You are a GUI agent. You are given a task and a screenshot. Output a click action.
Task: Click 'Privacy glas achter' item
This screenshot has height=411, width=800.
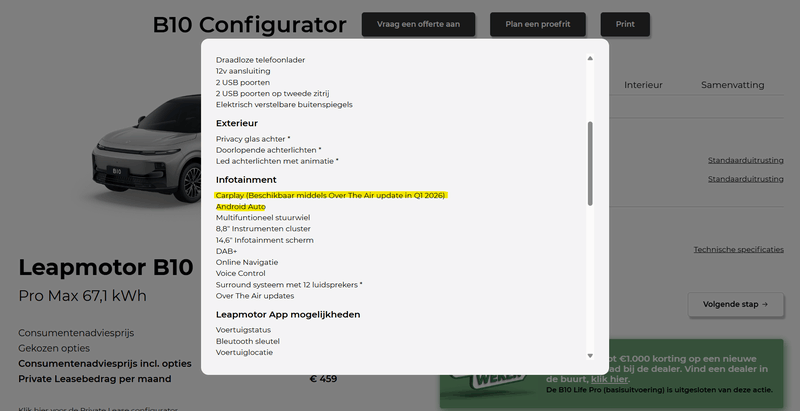[x=253, y=139]
